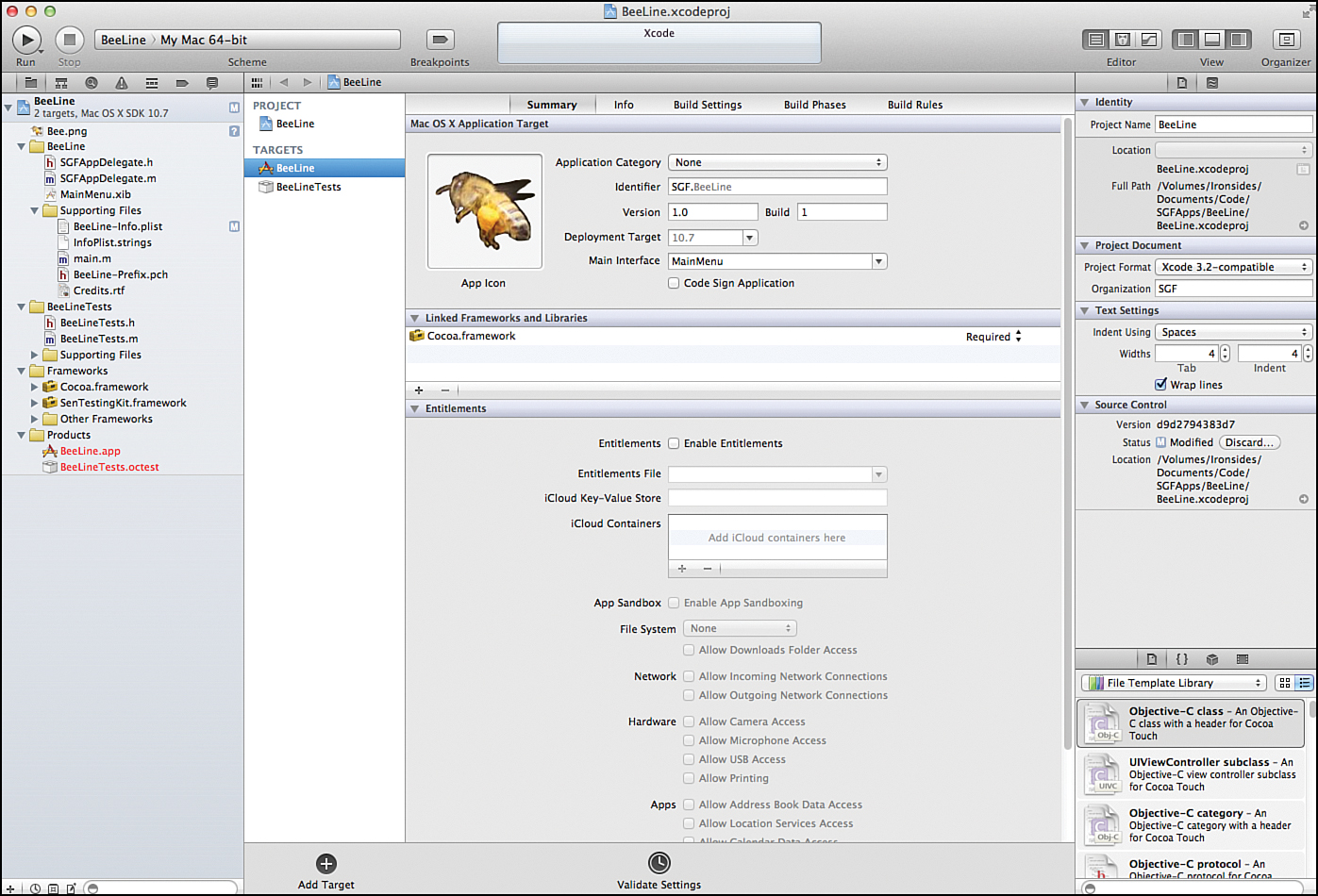Toggle Allow Incoming Network Connections
Image resolution: width=1318 pixels, height=896 pixels.
tap(689, 676)
